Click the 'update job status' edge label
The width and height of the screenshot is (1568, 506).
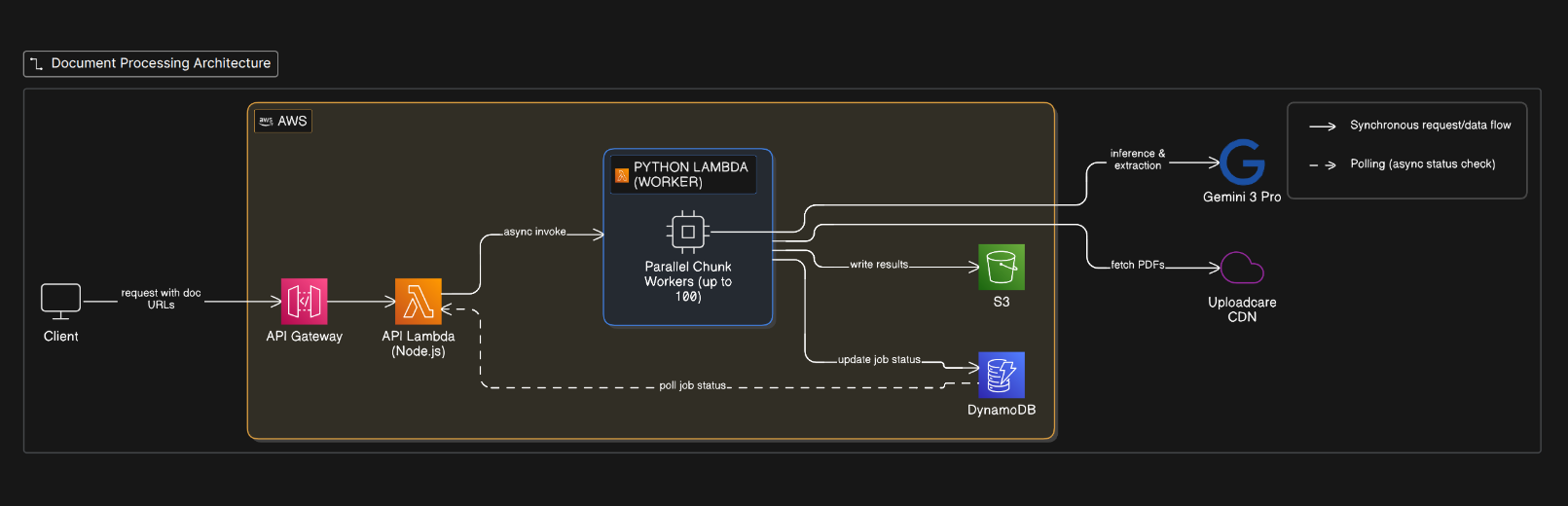pos(879,360)
